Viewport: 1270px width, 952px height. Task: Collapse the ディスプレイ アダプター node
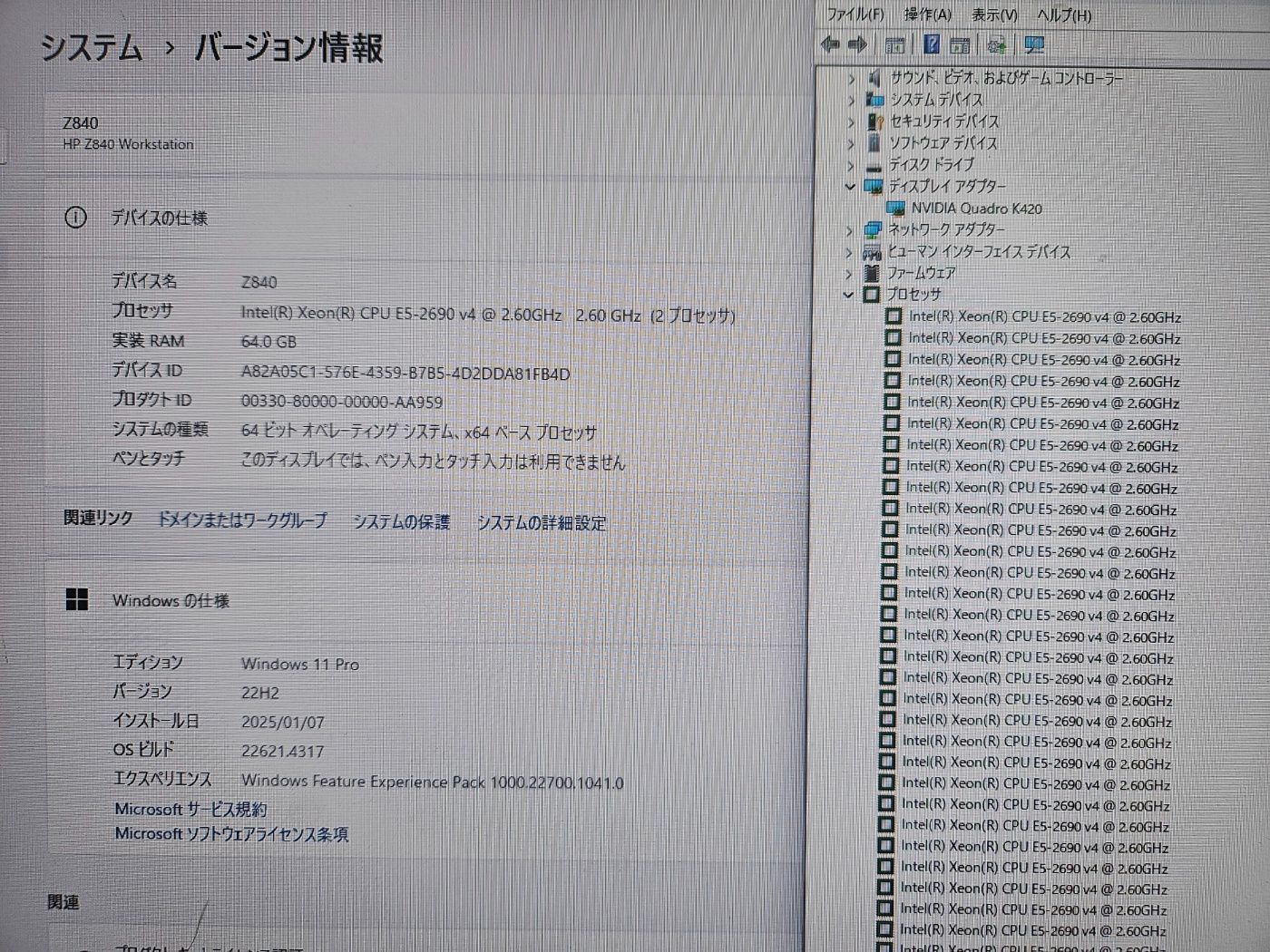click(850, 187)
